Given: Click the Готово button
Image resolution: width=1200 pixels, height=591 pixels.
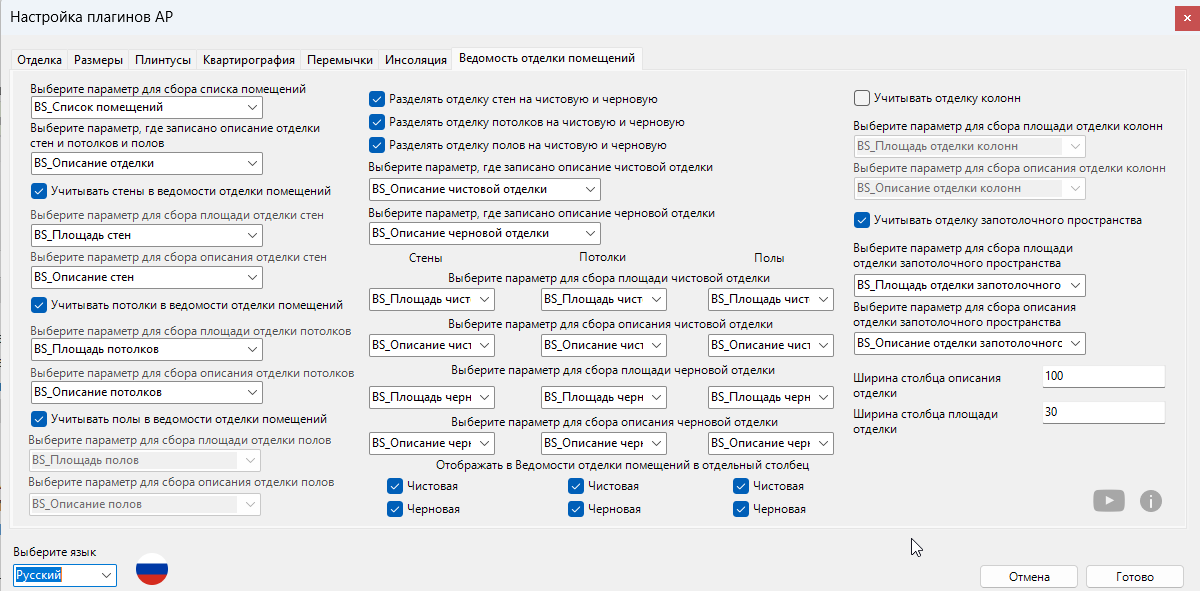Looking at the screenshot, I should tap(1135, 577).
